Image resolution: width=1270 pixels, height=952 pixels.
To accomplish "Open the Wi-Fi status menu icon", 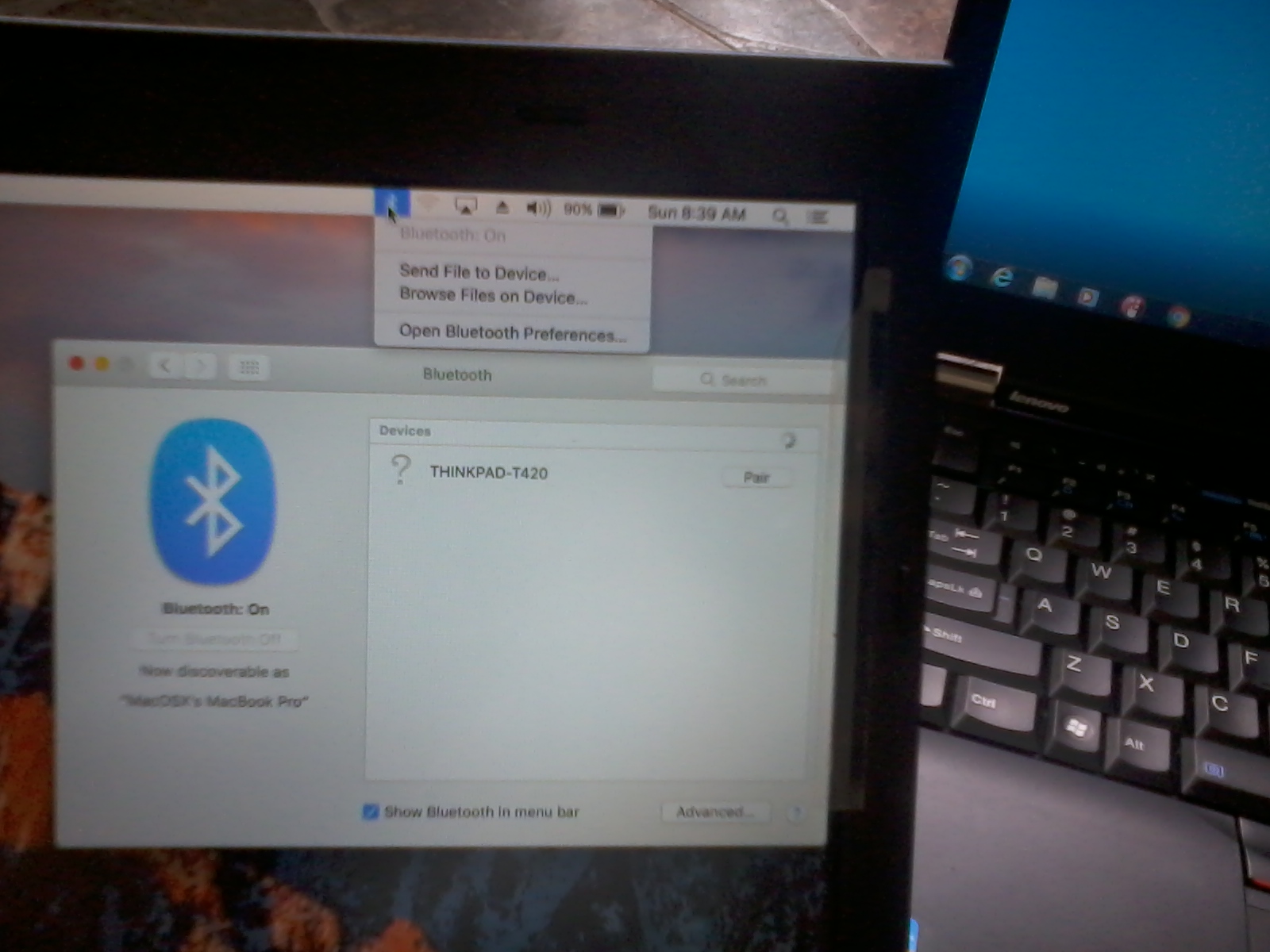I will click(429, 205).
